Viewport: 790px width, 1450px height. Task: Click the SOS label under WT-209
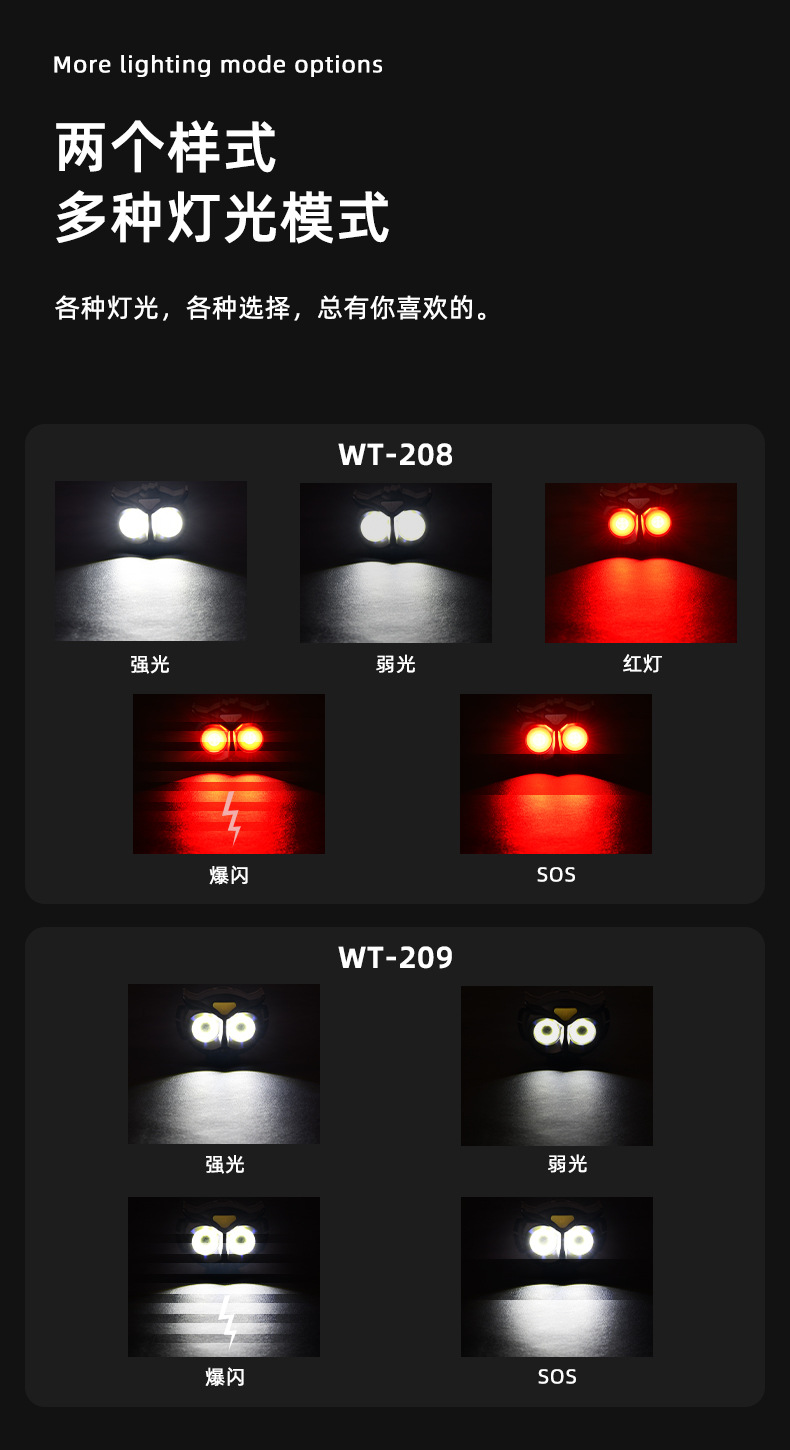click(x=557, y=1377)
